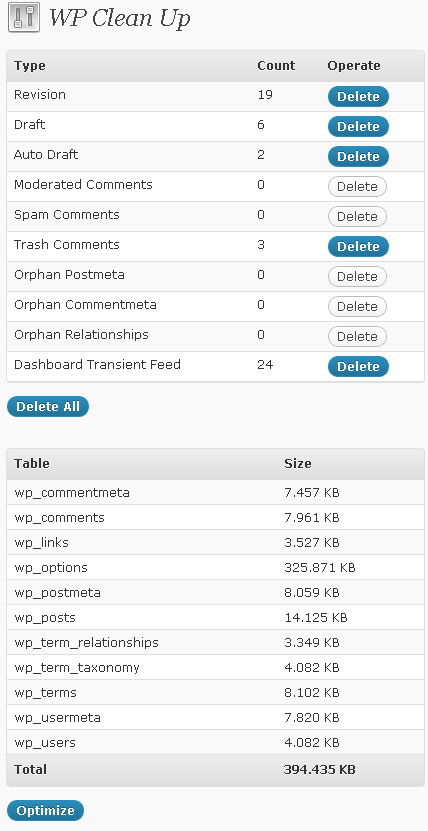
Task: Click the wp_term_relationships table name
Action: (86, 643)
